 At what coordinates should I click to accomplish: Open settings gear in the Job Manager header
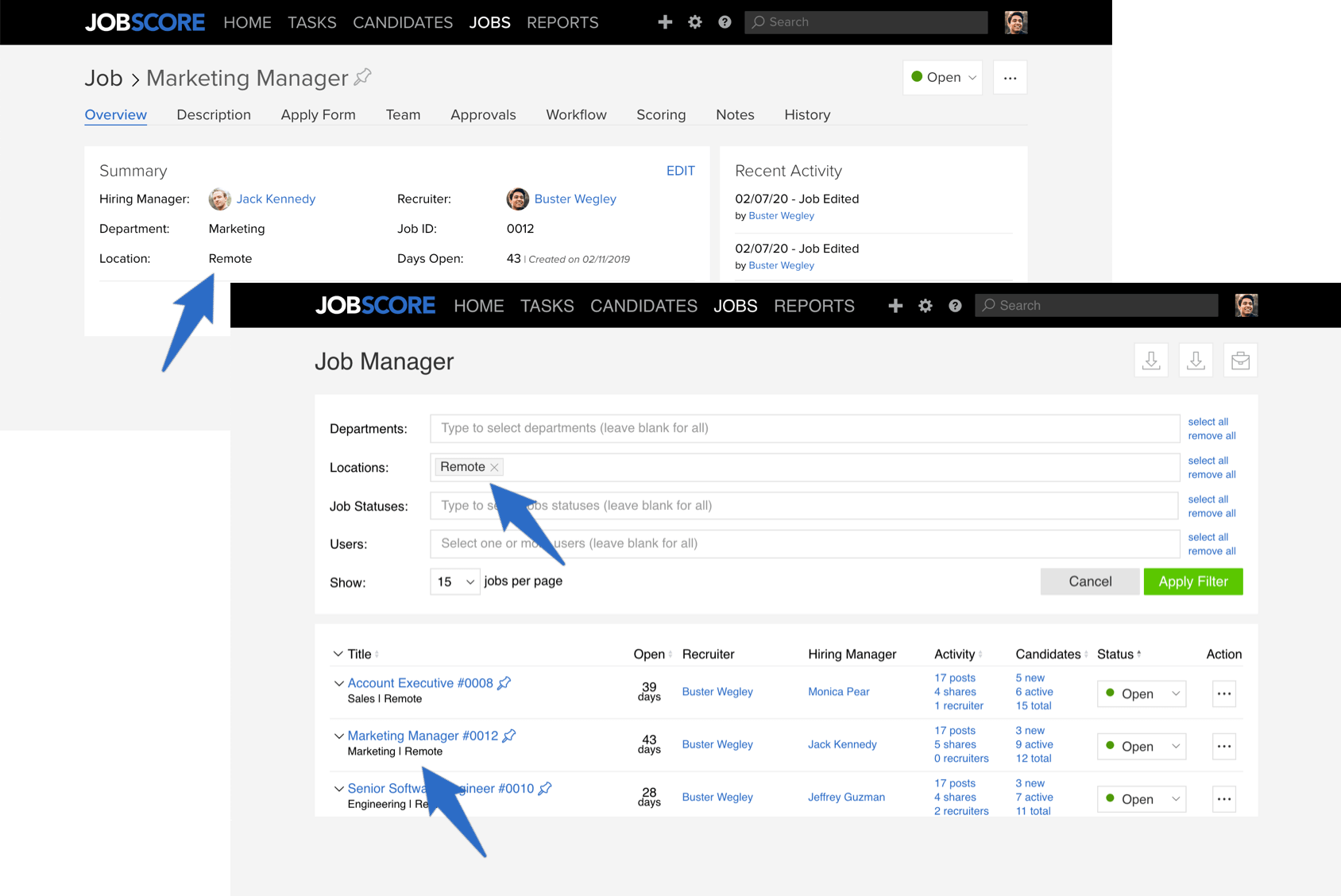[x=926, y=306]
